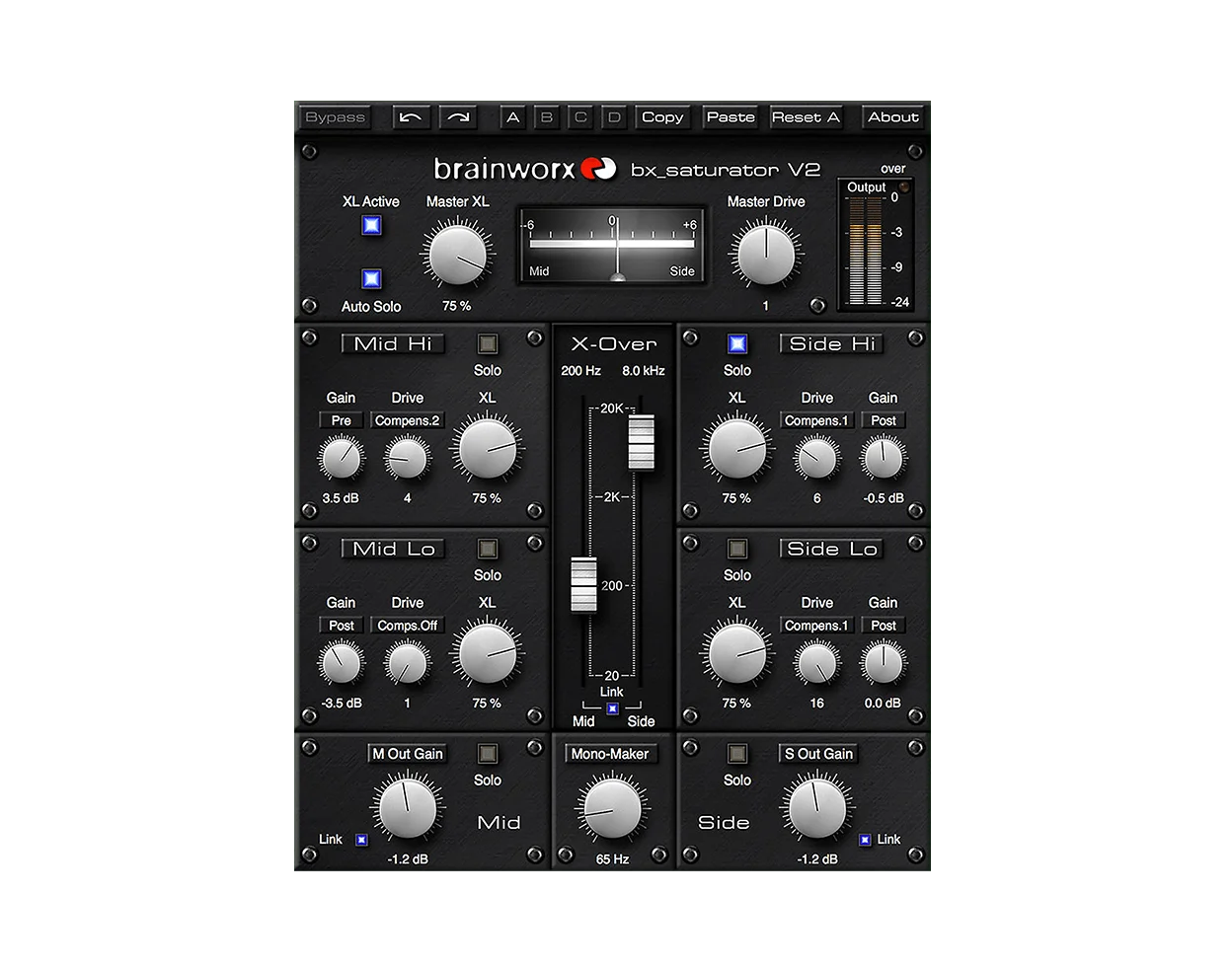Enable Side Lo Solo
Image resolution: width=1232 pixels, height=967 pixels.
[737, 549]
